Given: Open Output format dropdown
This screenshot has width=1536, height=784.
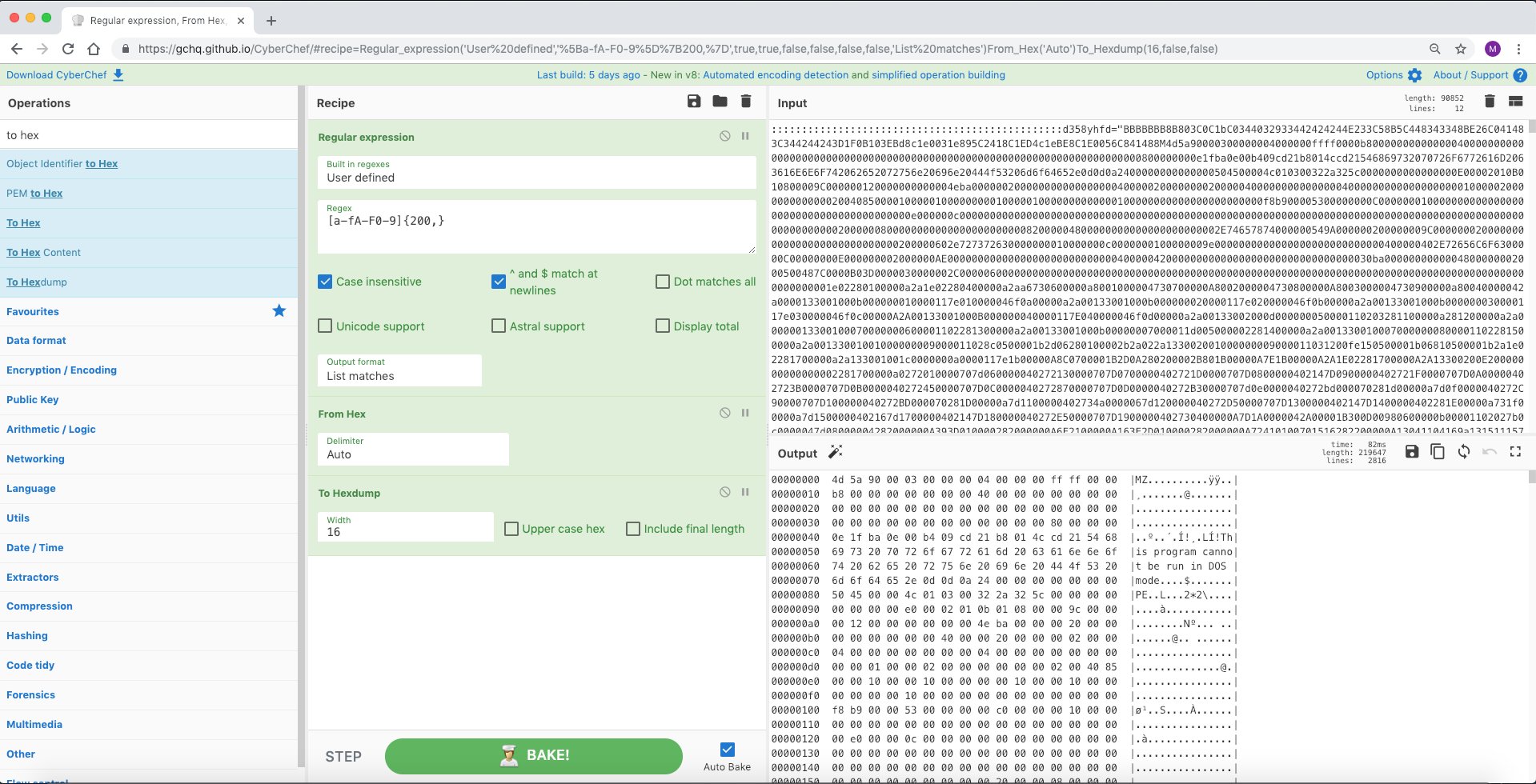Looking at the screenshot, I should 399,370.
